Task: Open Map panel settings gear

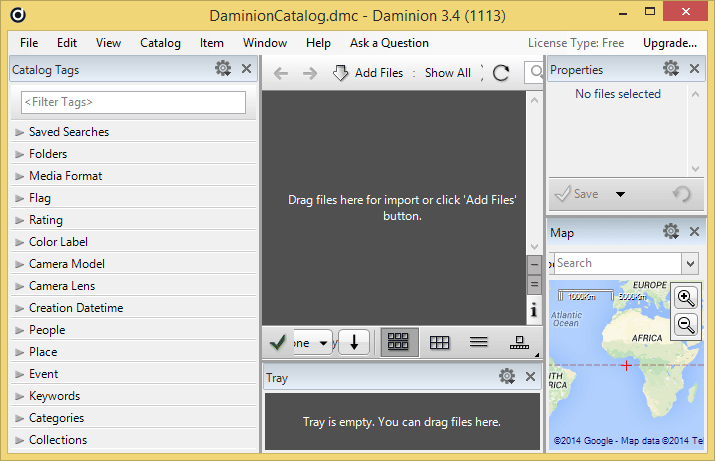Action: [671, 231]
